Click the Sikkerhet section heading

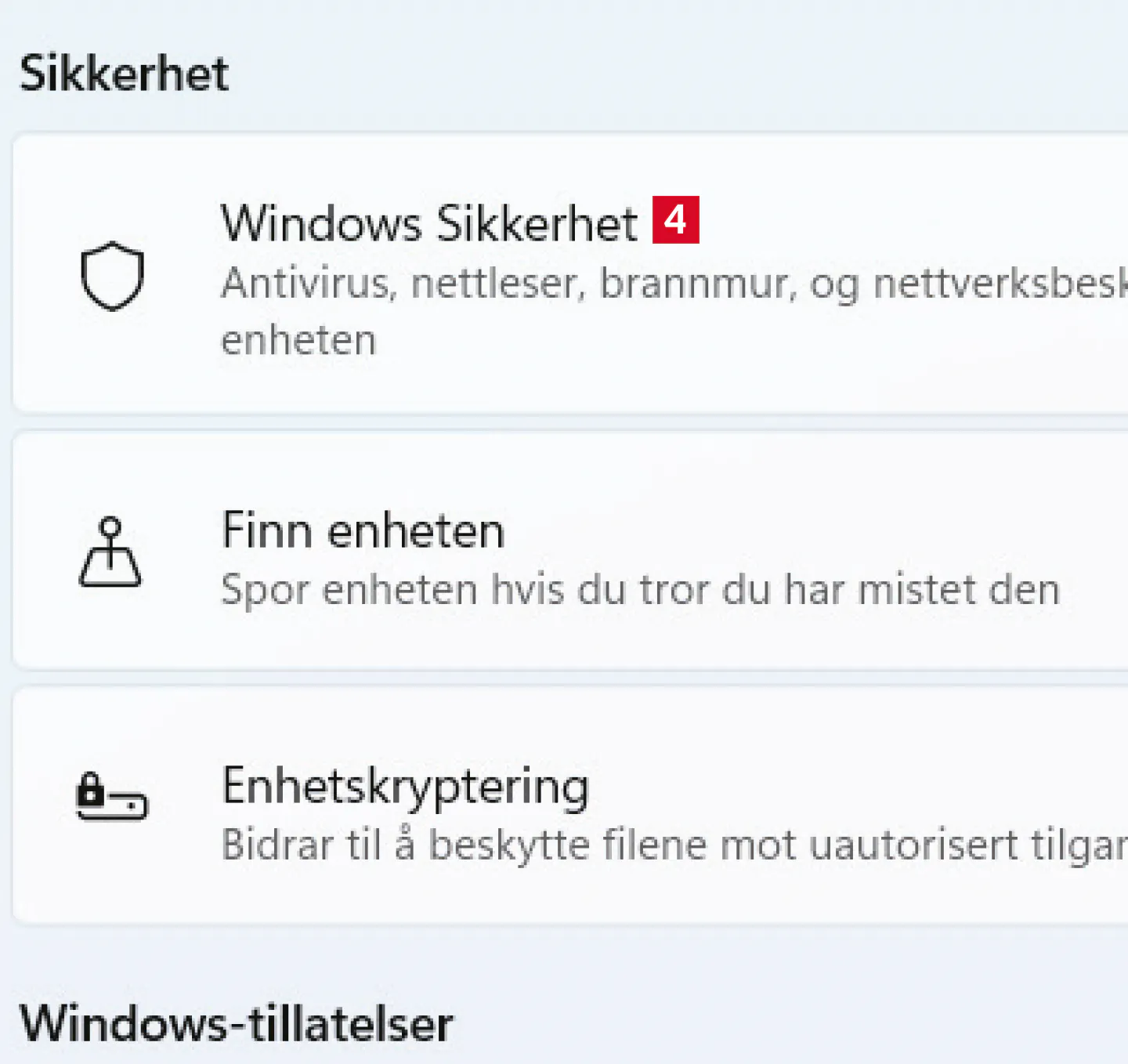pos(124,74)
